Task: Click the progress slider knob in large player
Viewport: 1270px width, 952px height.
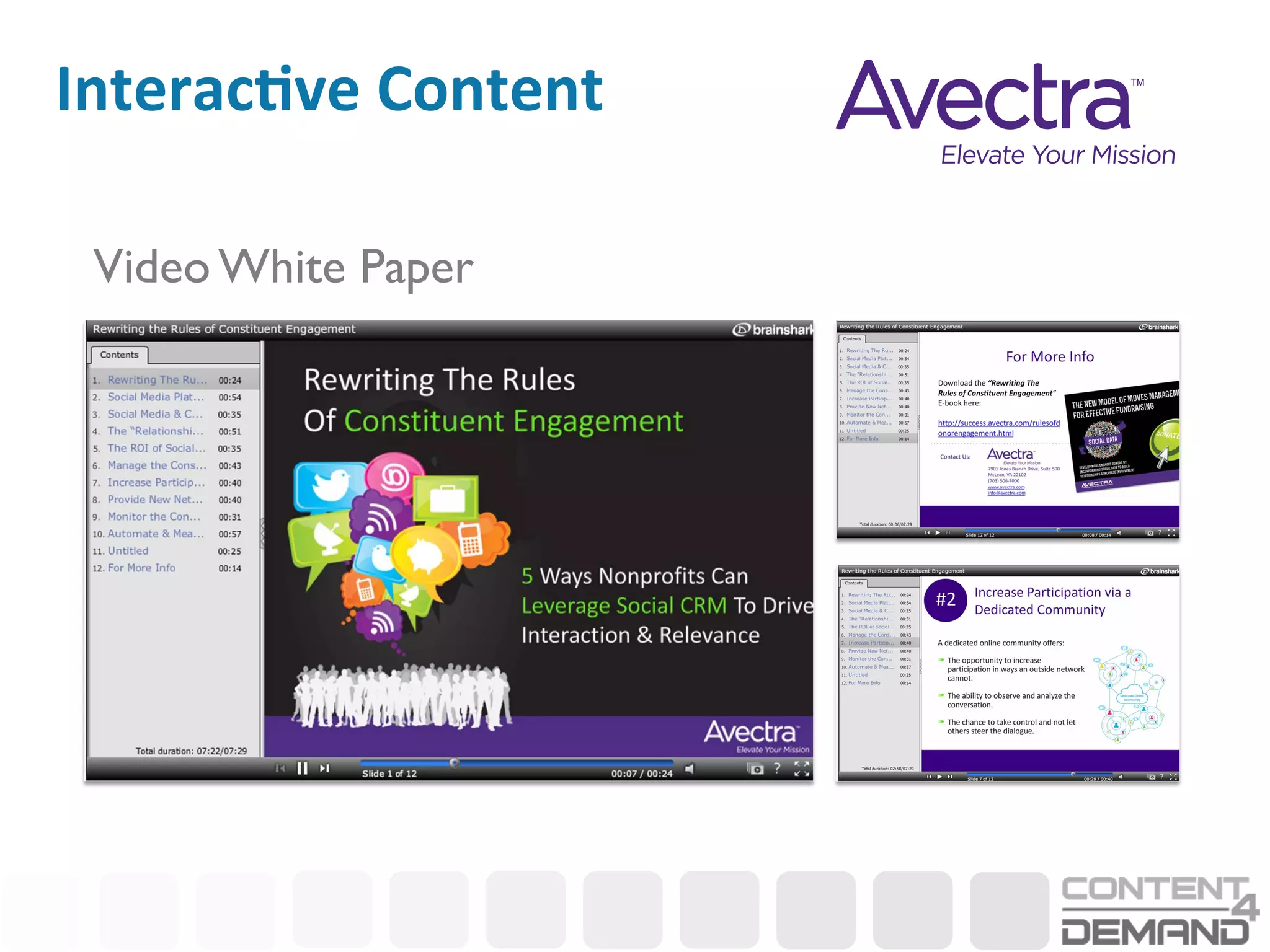Action: 455,763
